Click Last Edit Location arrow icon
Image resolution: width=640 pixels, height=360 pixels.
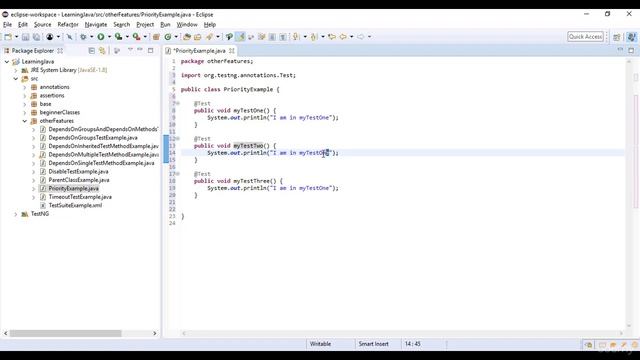pos(332,37)
